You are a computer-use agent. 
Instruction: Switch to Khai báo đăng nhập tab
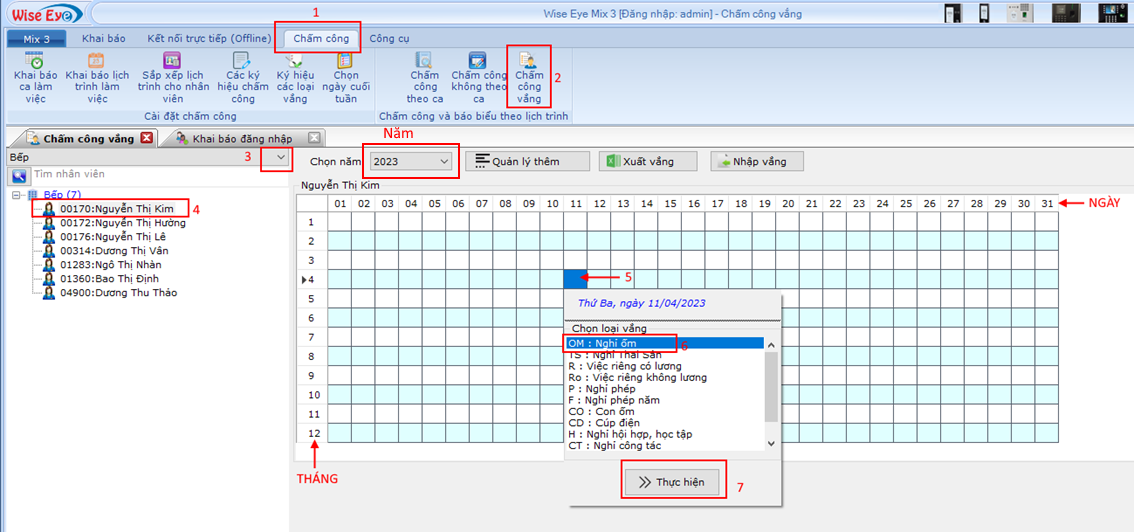pyautogui.click(x=242, y=138)
